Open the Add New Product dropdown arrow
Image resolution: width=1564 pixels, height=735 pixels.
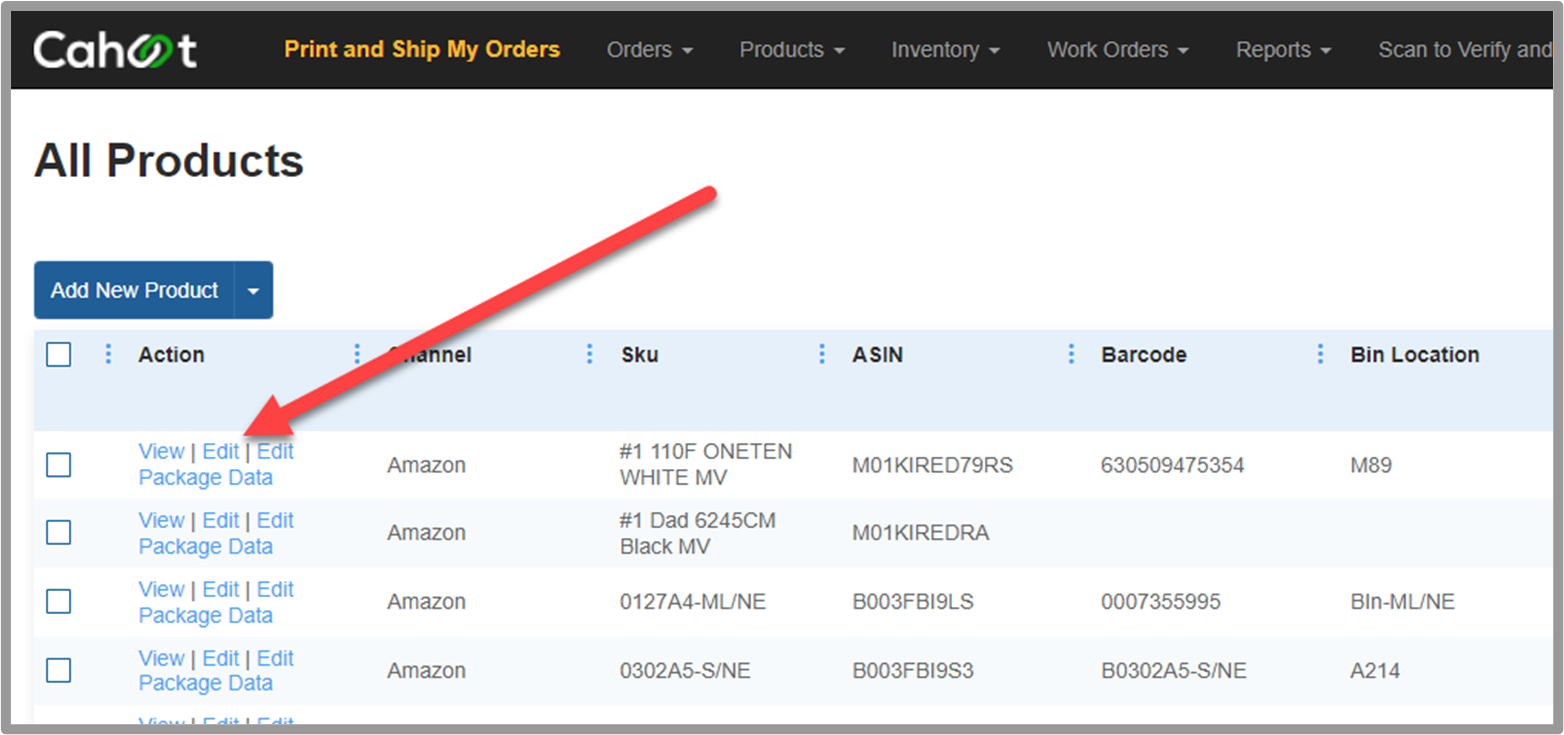253,291
